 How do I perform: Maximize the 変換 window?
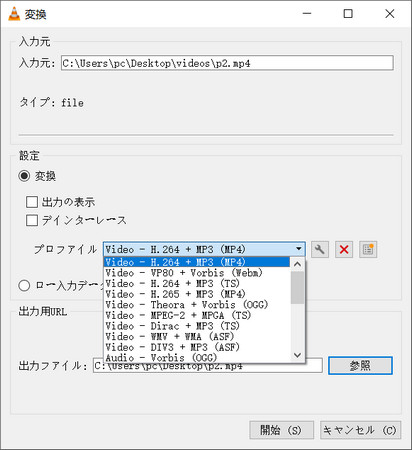coord(348,14)
